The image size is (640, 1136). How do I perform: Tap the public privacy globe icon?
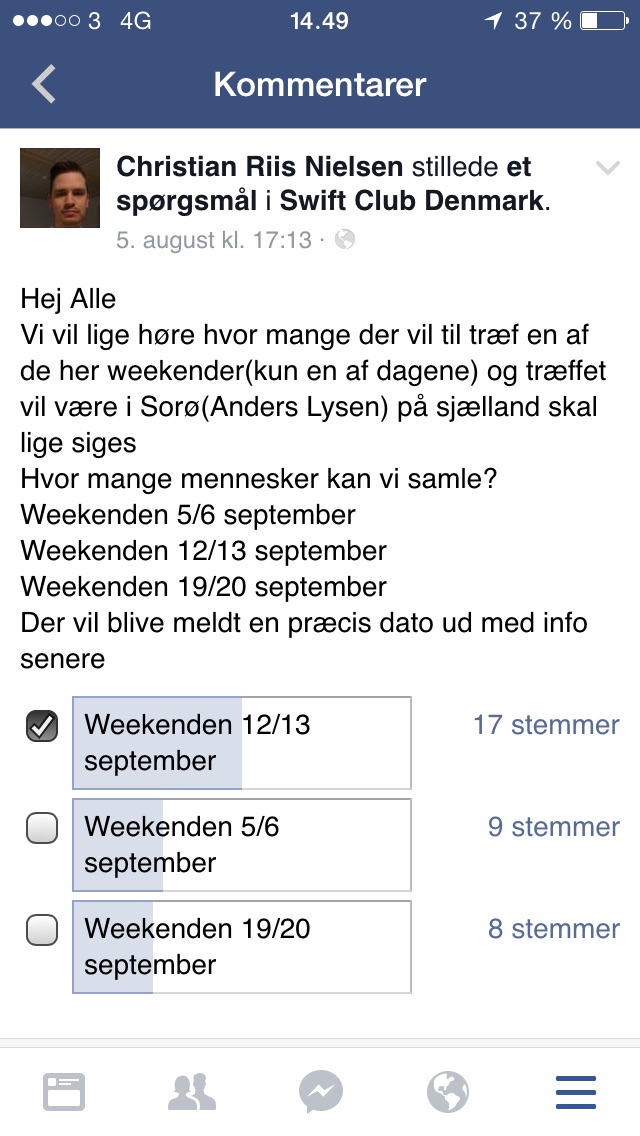pos(344,240)
